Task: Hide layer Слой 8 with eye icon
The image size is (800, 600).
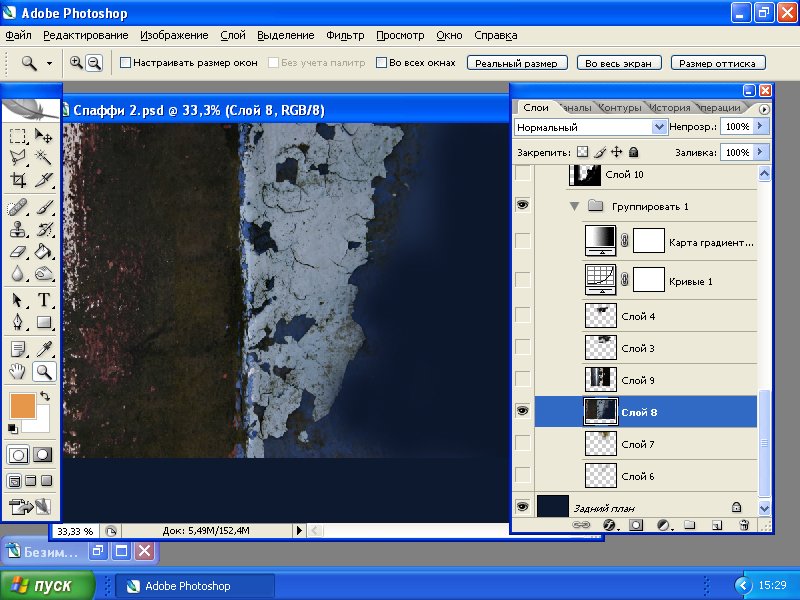Action: (x=521, y=411)
